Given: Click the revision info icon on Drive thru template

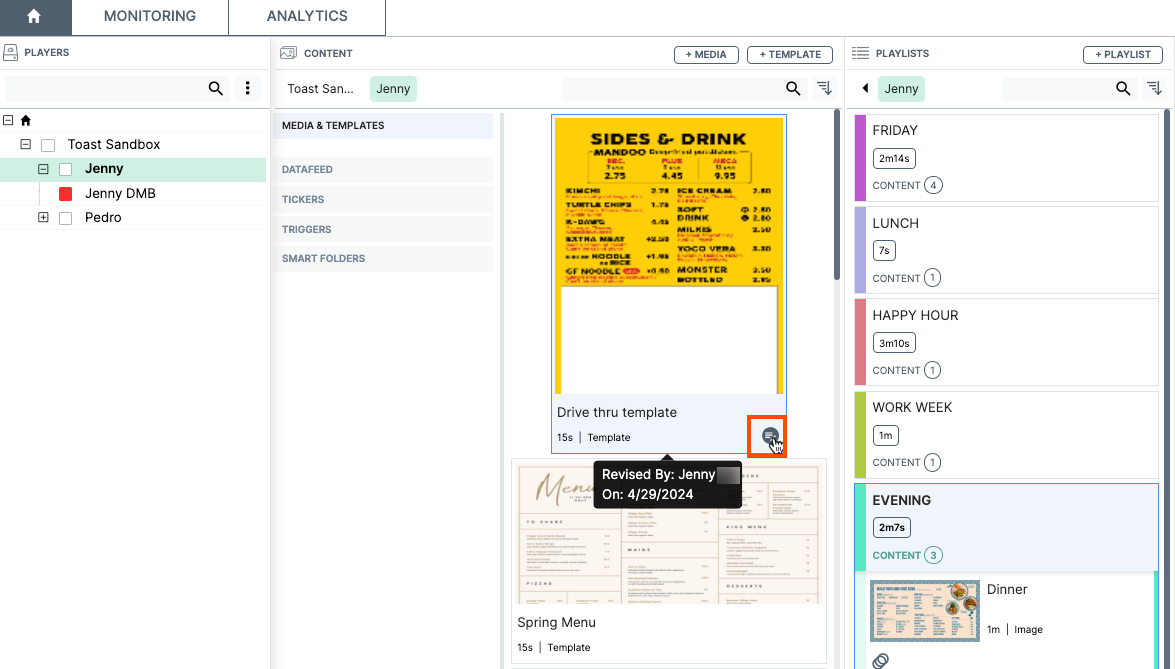Looking at the screenshot, I should (769, 436).
